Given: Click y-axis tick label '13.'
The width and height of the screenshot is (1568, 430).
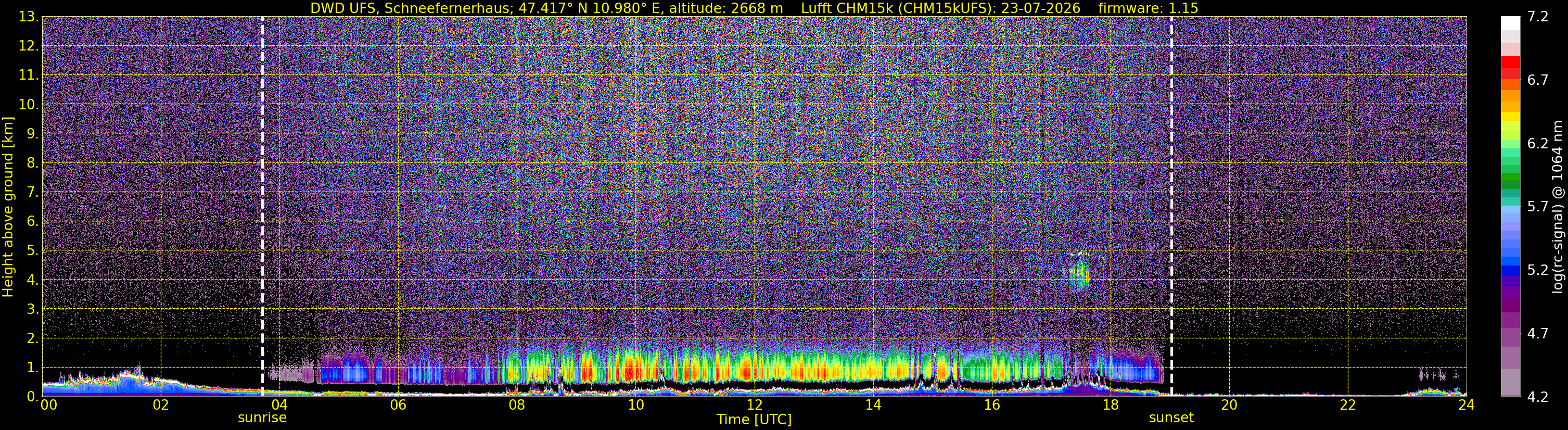Looking at the screenshot, I should pyautogui.click(x=29, y=17).
